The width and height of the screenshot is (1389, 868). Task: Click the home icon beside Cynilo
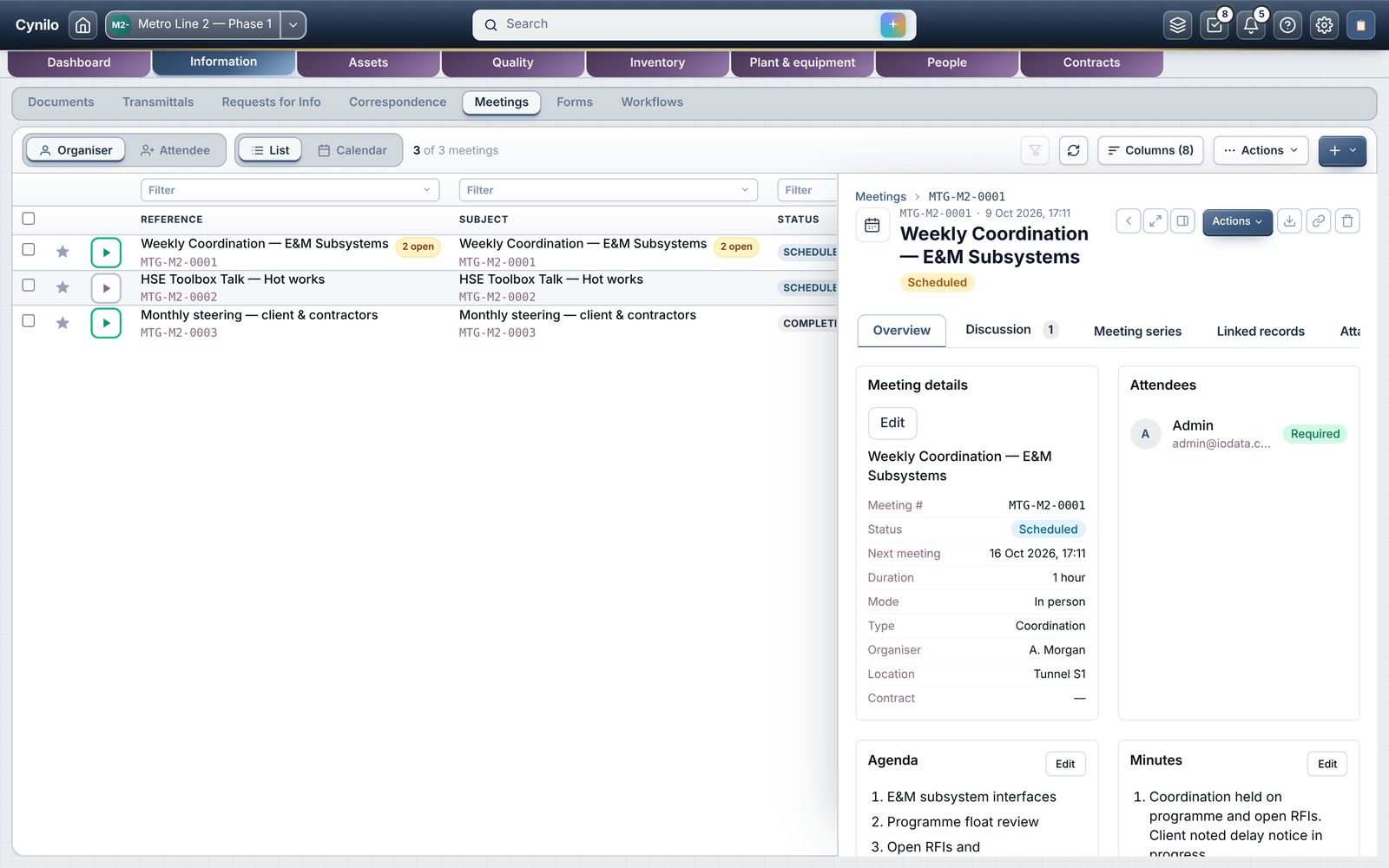(x=82, y=25)
